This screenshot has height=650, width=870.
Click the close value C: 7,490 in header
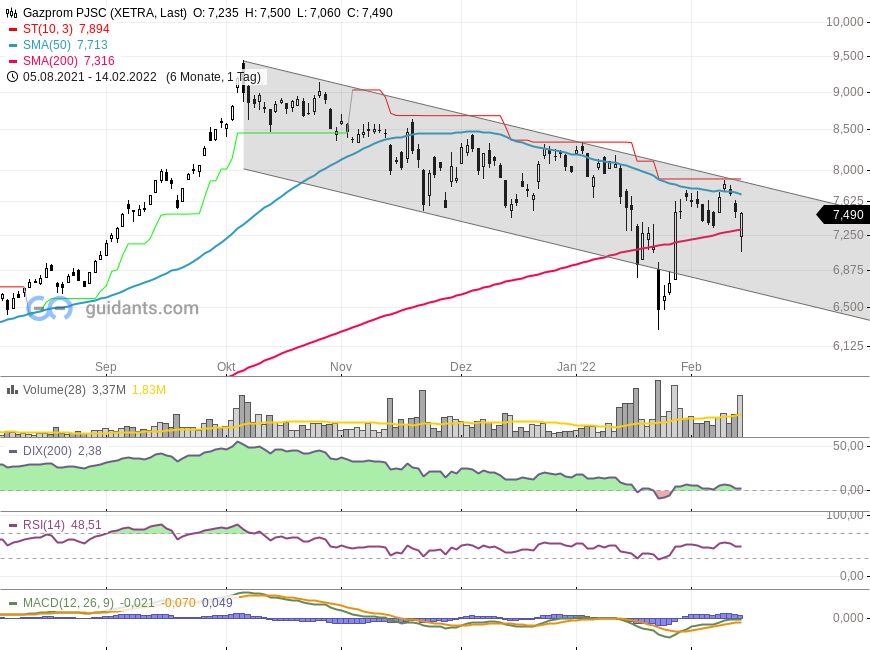click(370, 13)
